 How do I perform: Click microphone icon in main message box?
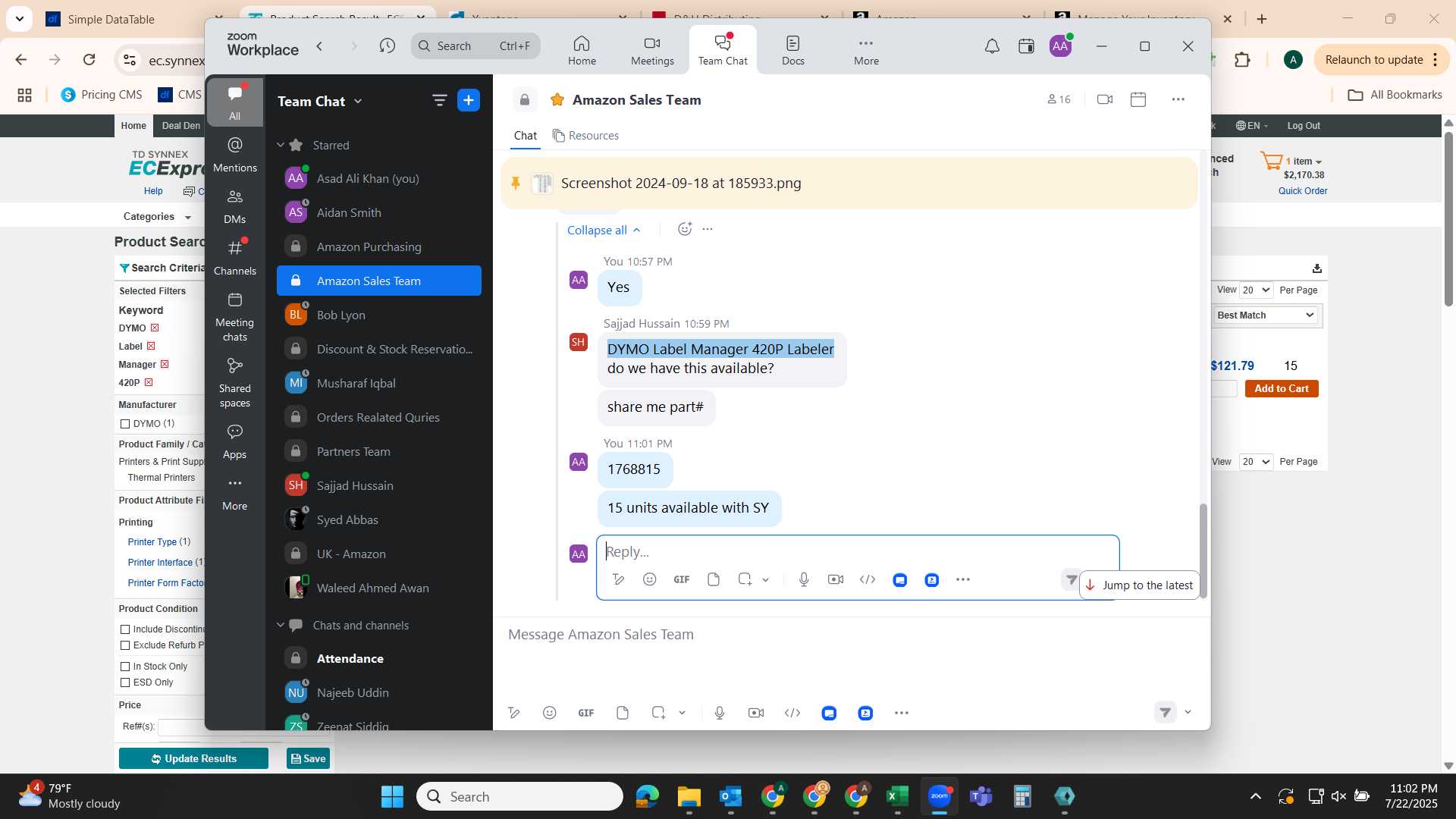coord(720,713)
